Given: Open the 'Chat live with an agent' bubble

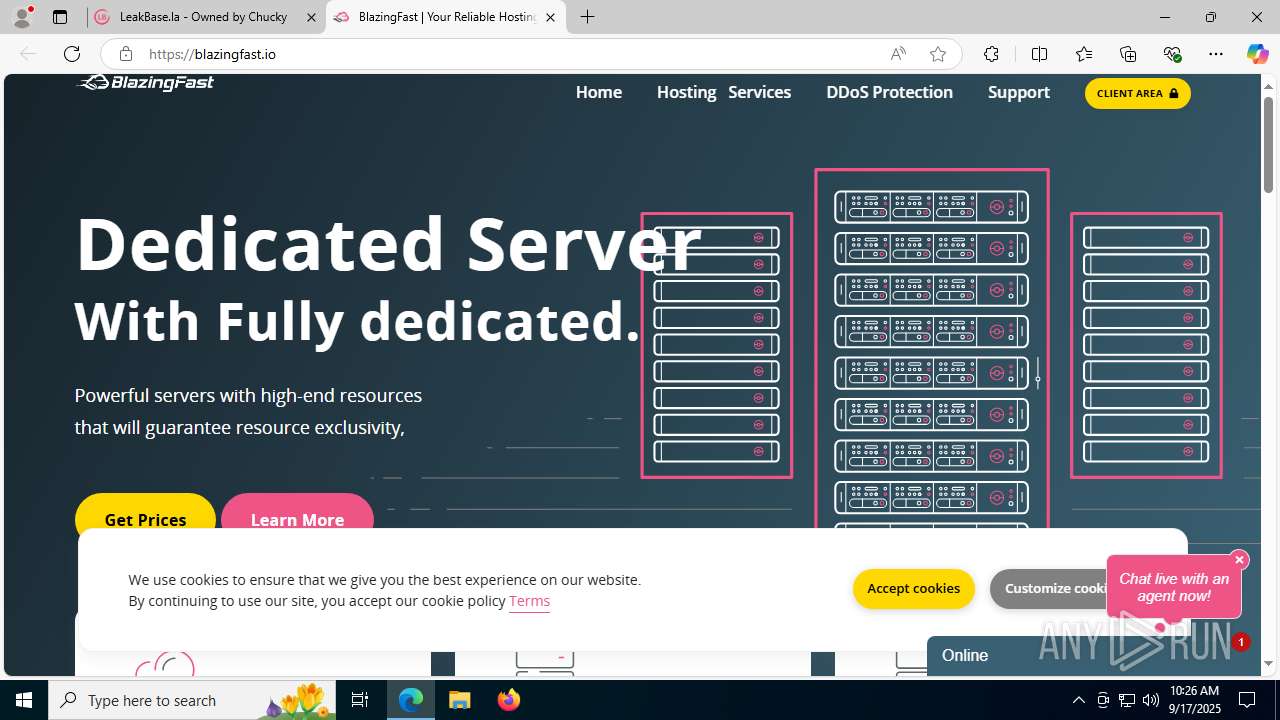Looking at the screenshot, I should click(1173, 587).
